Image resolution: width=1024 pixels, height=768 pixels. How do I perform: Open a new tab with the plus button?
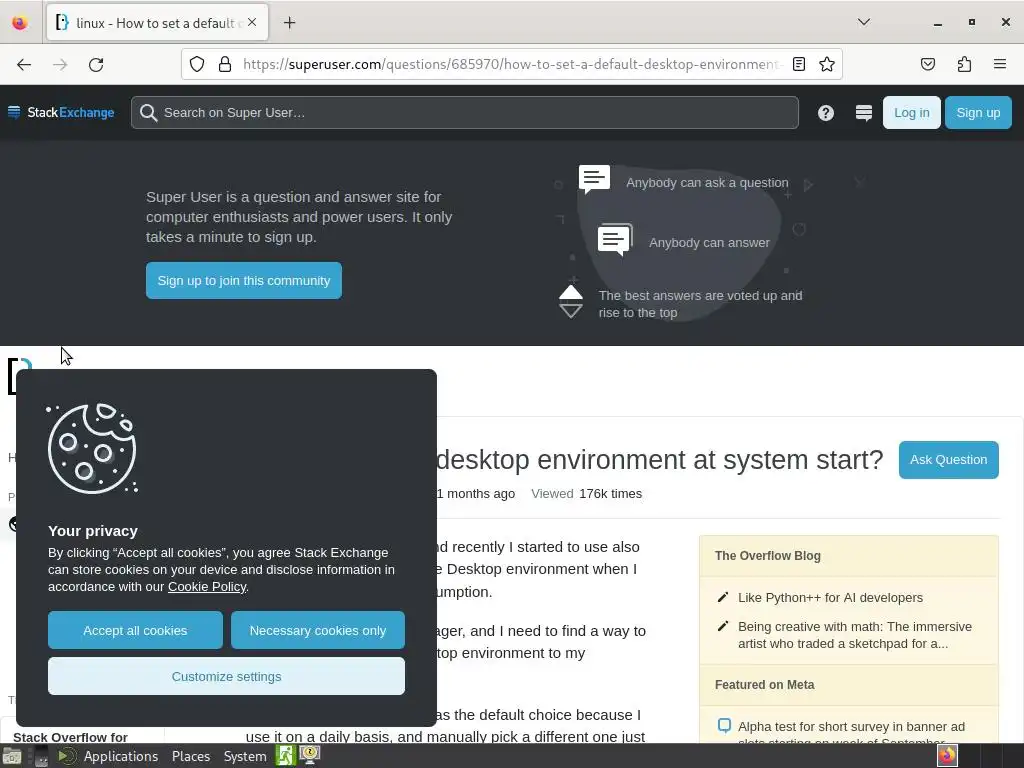[289, 23]
